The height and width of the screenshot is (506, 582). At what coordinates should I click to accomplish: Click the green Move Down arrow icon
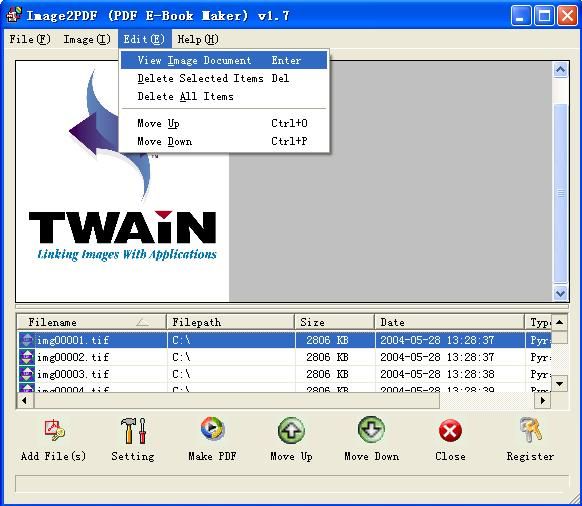pyautogui.click(x=371, y=430)
